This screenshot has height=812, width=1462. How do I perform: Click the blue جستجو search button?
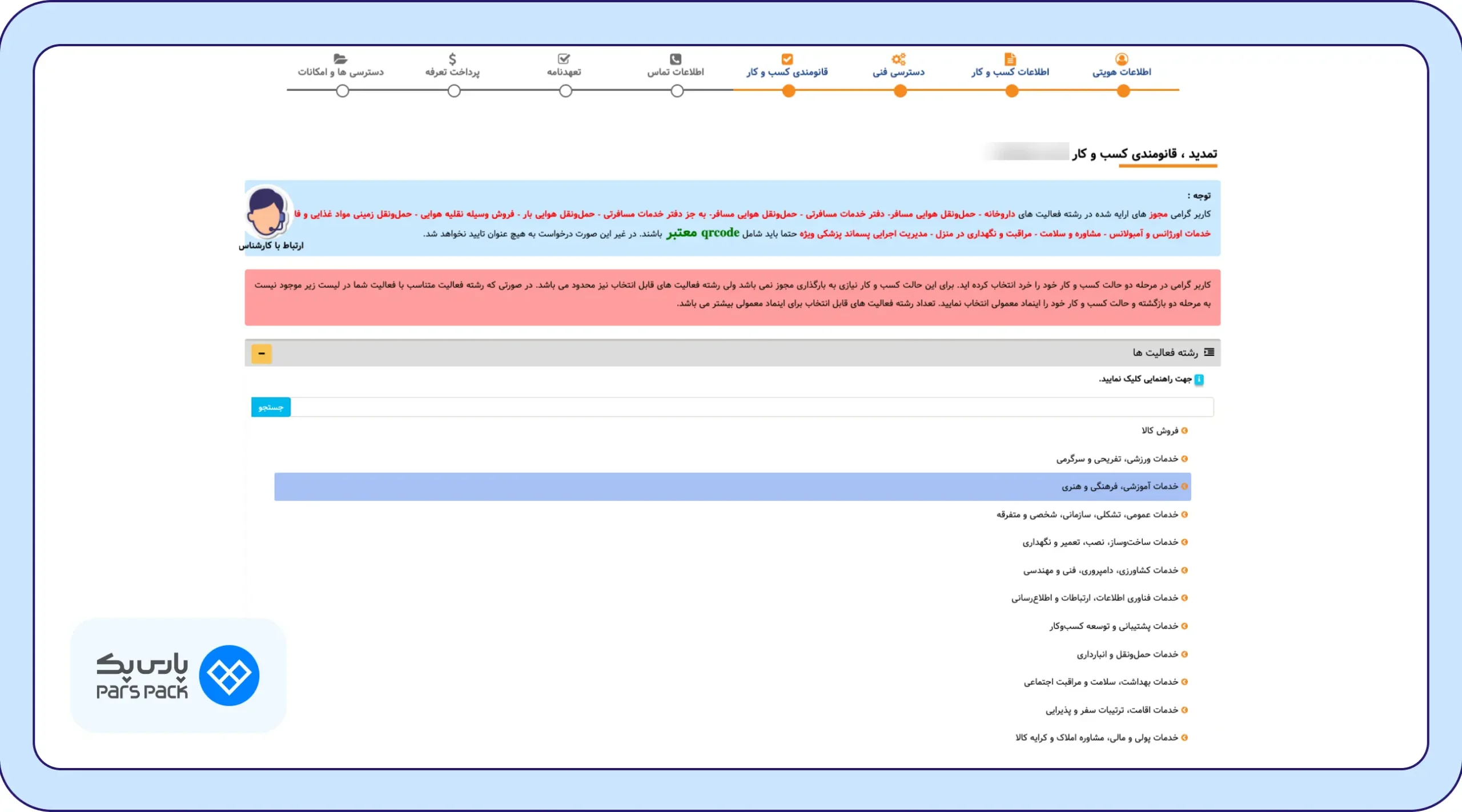point(271,407)
